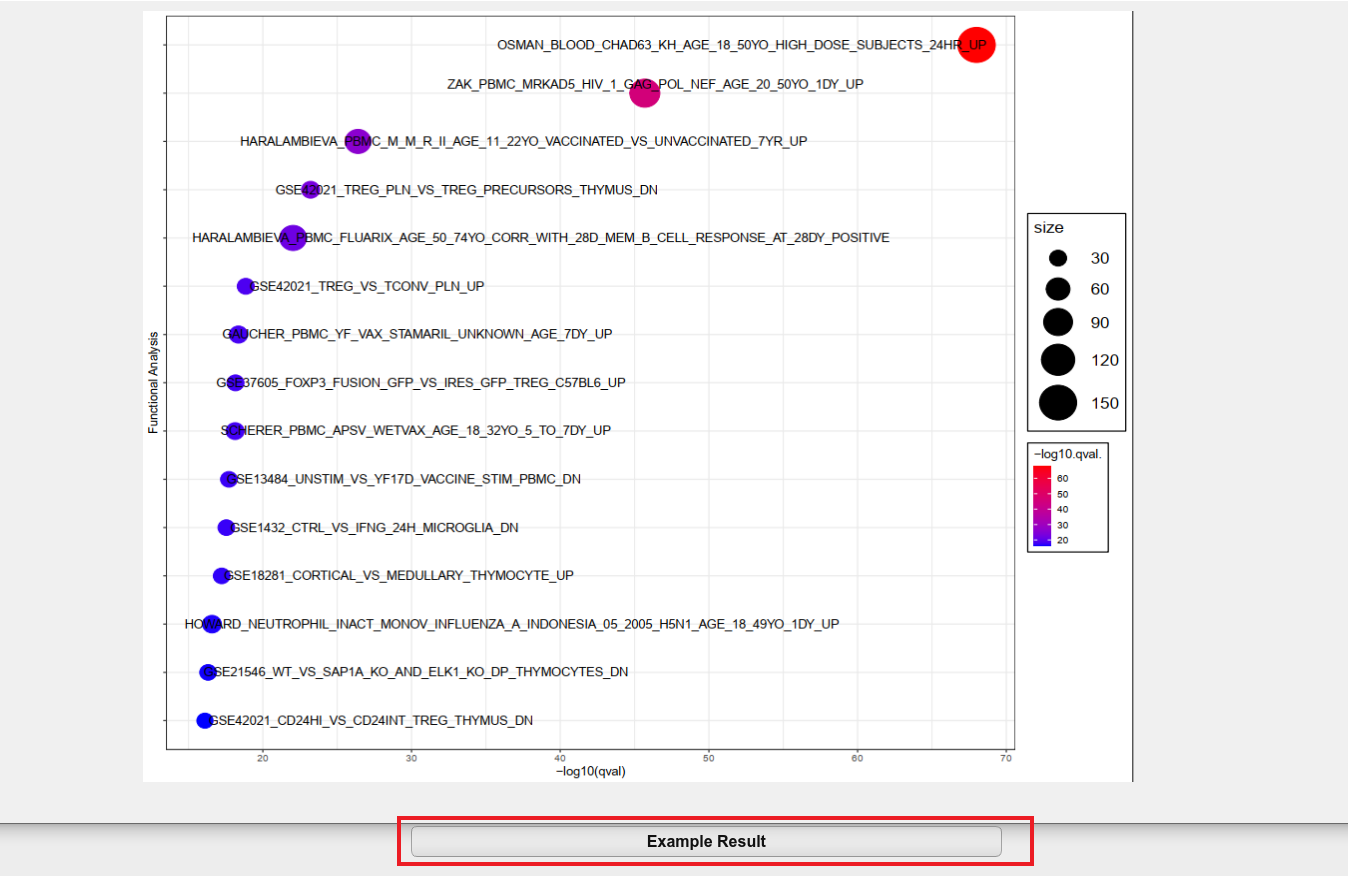1348x876 pixels.
Task: Select GSE1432_CTRL_VS_IFNG_24H_MICROGLIA_DN label
Action: click(x=374, y=527)
